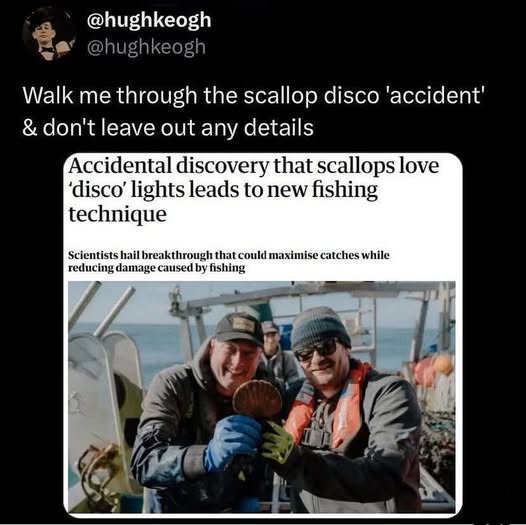
Task: Click the orange buoys on the boat's edge
Action: point(433,370)
